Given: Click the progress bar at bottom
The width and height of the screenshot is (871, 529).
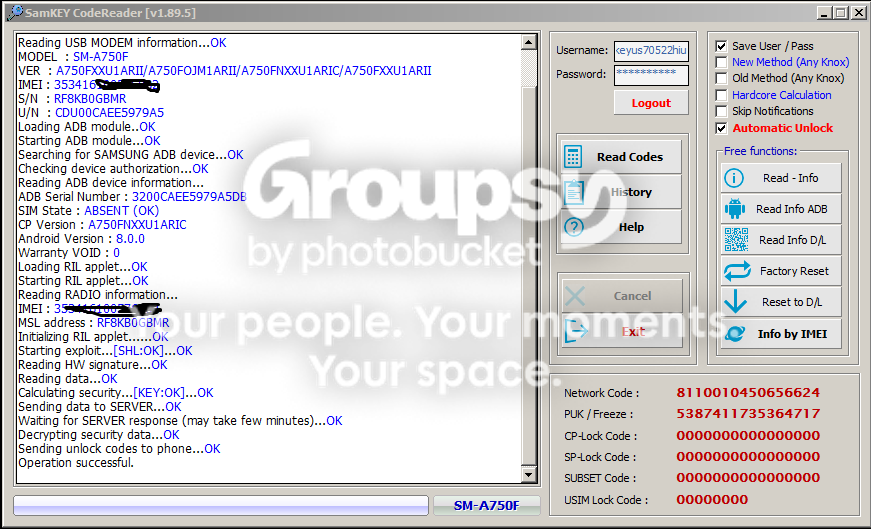Looking at the screenshot, I should pyautogui.click(x=221, y=505).
